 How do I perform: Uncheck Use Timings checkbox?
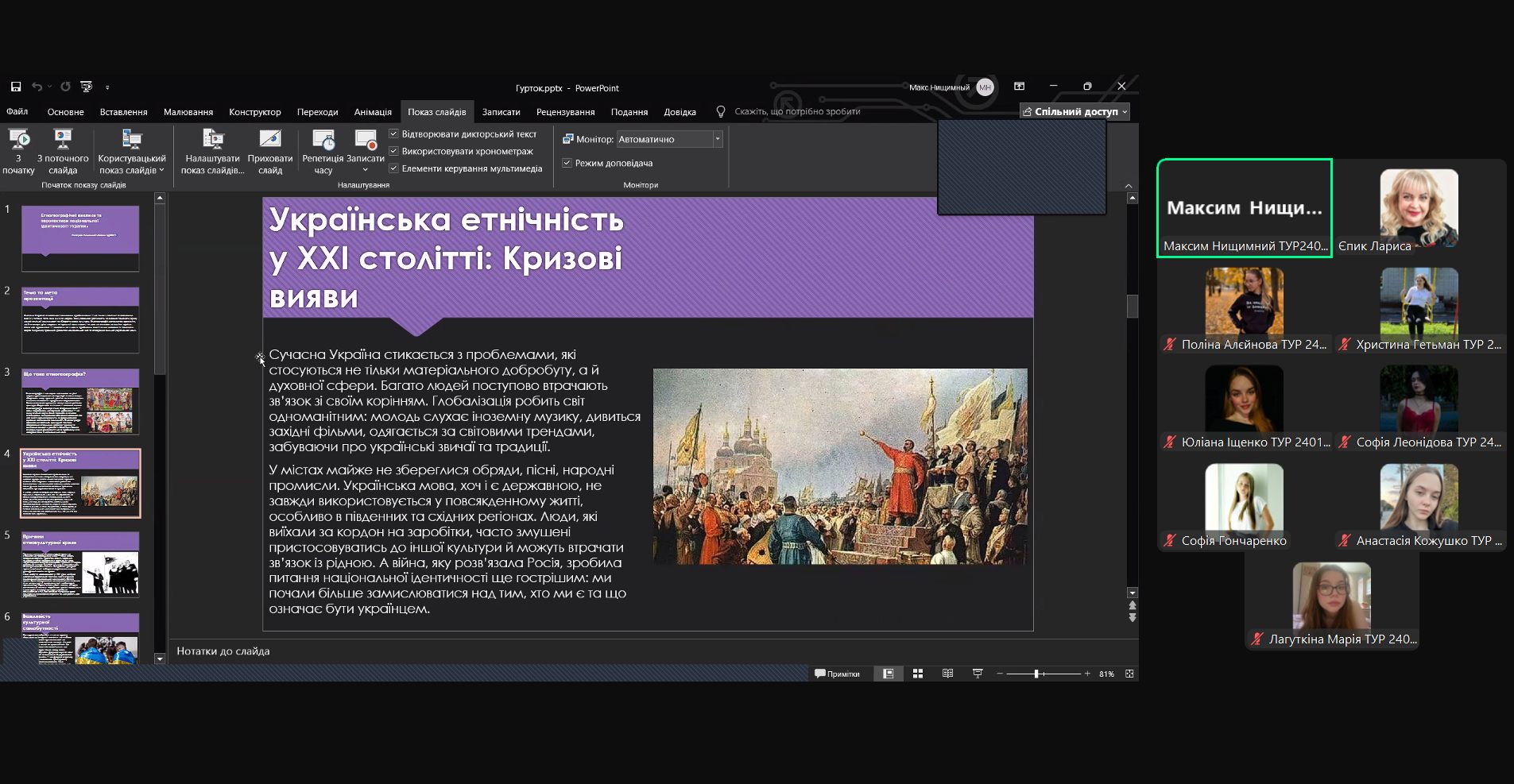[x=393, y=151]
